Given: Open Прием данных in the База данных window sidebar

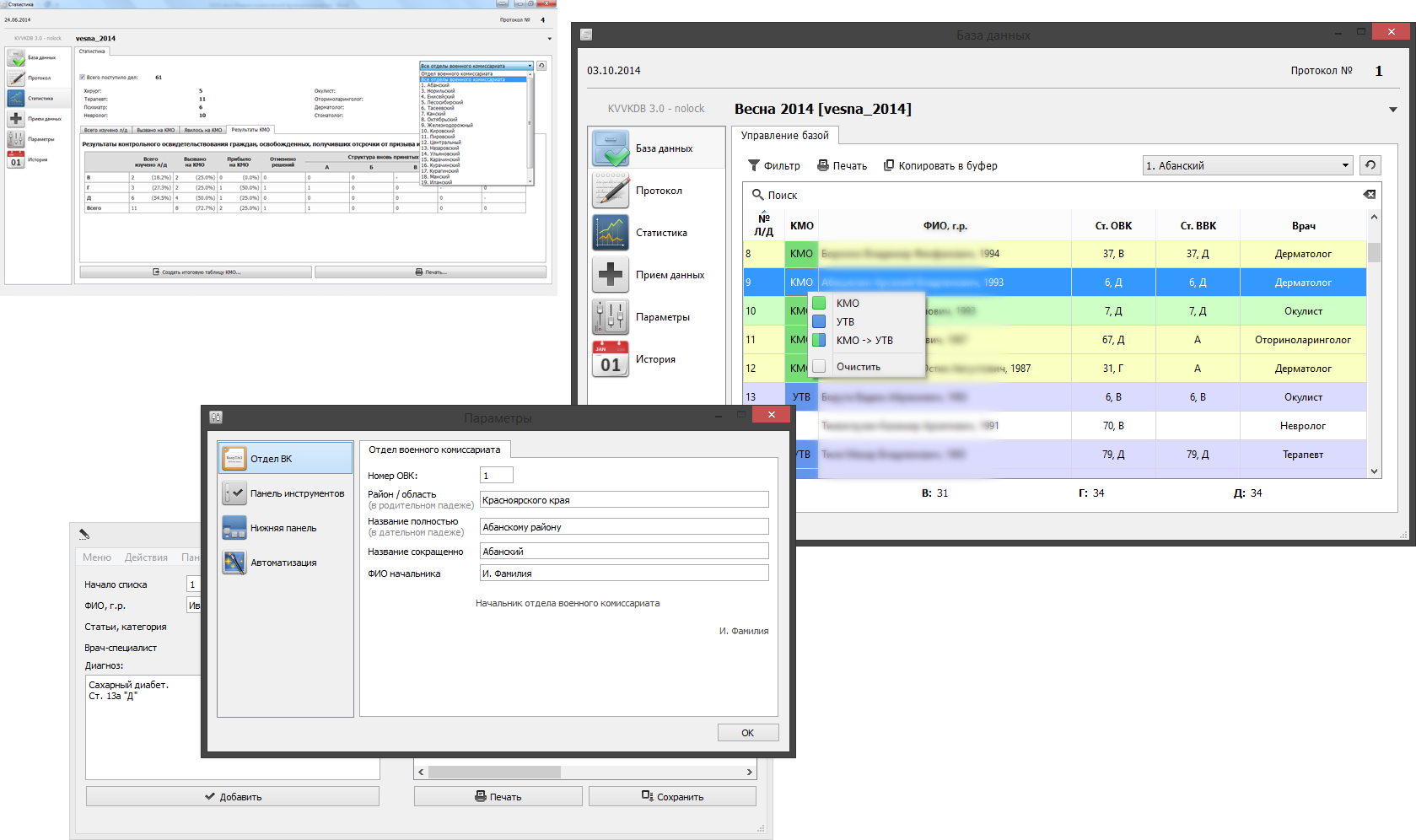Looking at the screenshot, I should click(x=657, y=275).
